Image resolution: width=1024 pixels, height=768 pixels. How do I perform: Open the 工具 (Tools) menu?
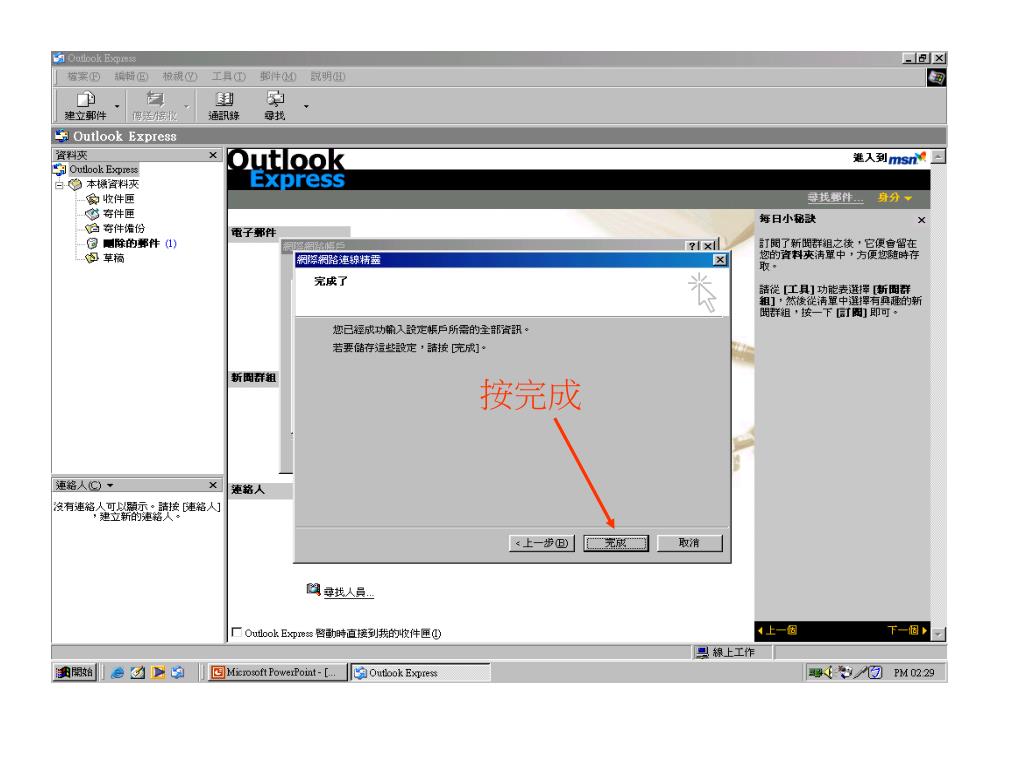(x=228, y=76)
